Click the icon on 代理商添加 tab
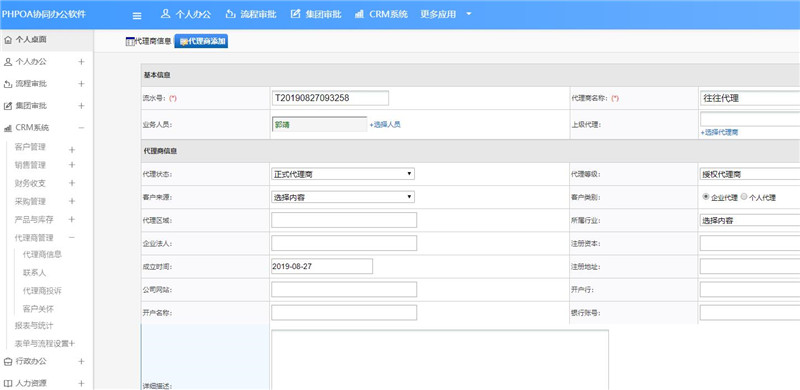Image resolution: width=800 pixels, height=390 pixels. 183,42
